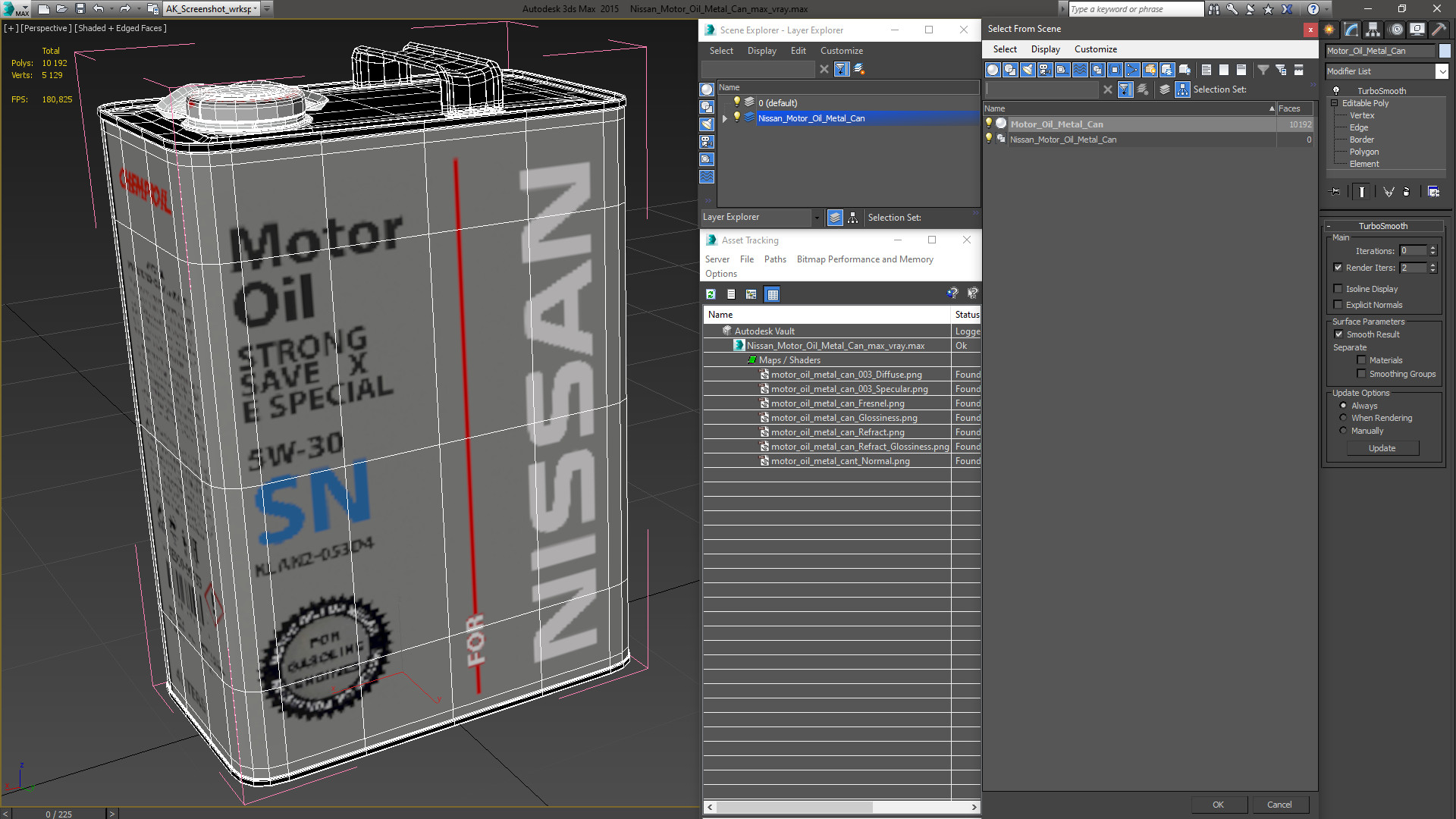
Task: Select Always update option radio
Action: (x=1343, y=406)
